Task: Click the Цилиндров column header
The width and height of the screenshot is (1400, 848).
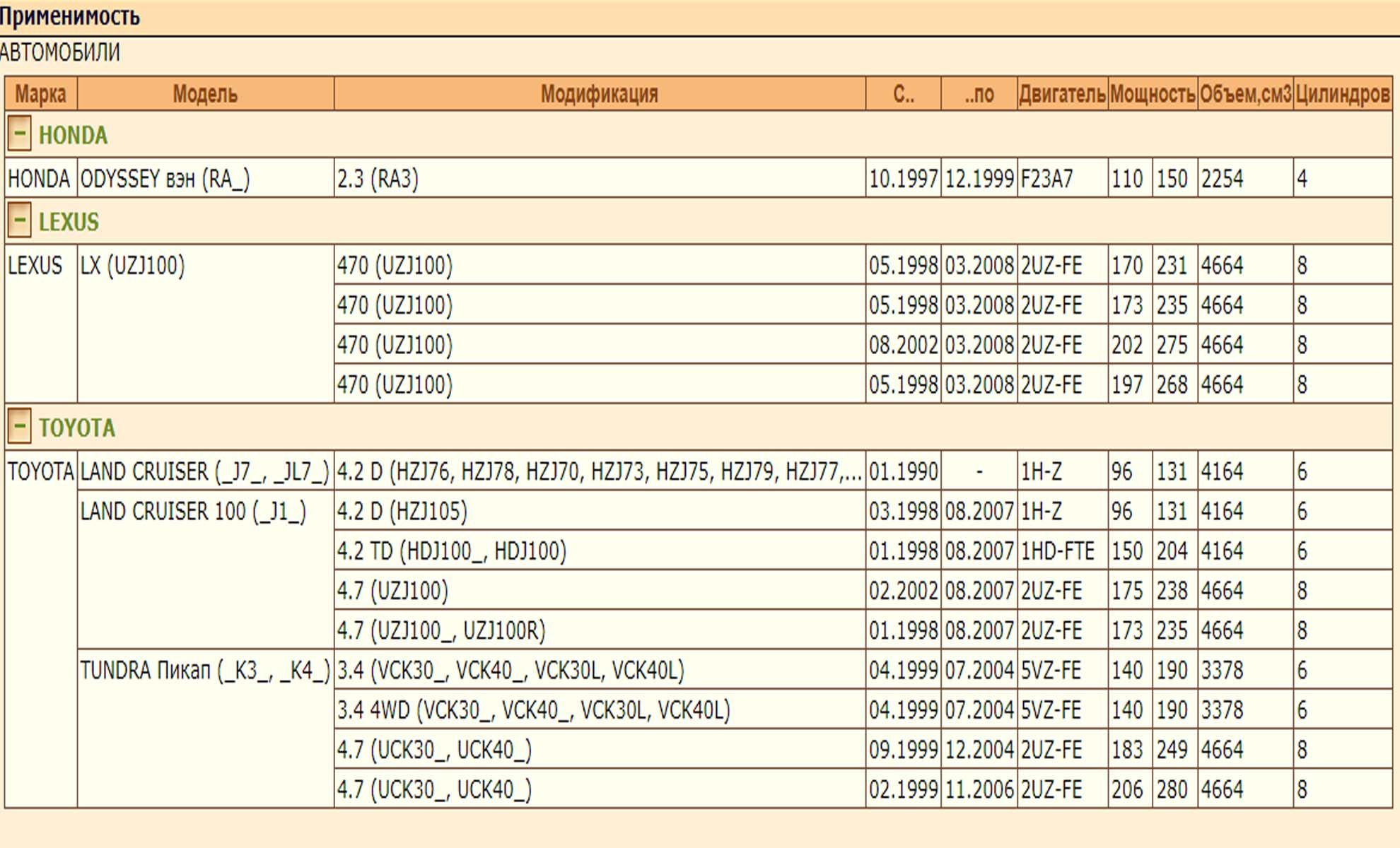Action: [x=1342, y=94]
